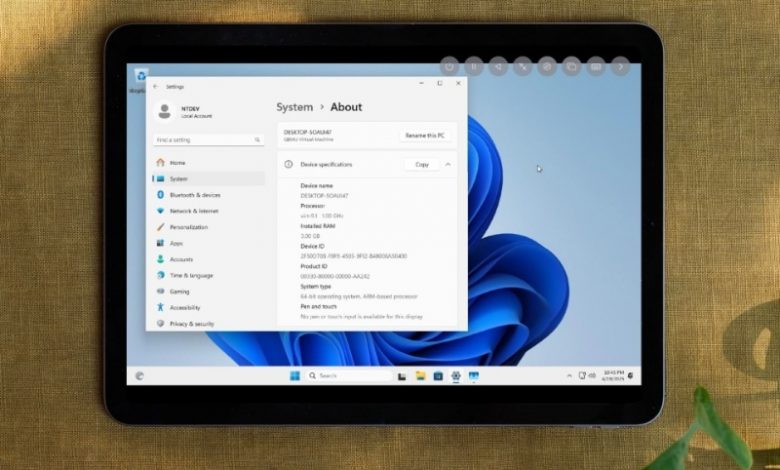The width and height of the screenshot is (780, 470).
Task: Click the UTM restart triangle icon
Action: coord(498,67)
